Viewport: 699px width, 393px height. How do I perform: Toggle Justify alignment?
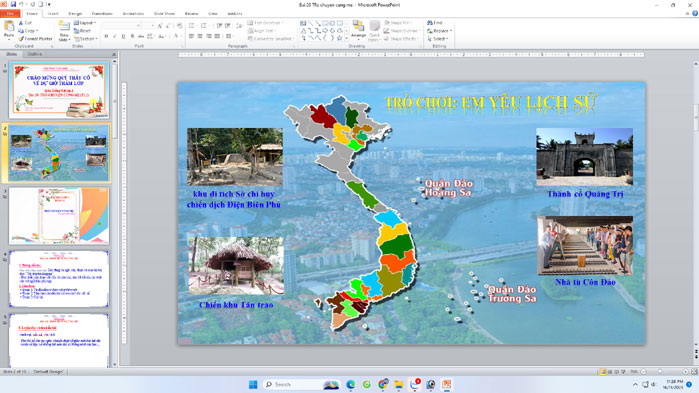point(217,36)
